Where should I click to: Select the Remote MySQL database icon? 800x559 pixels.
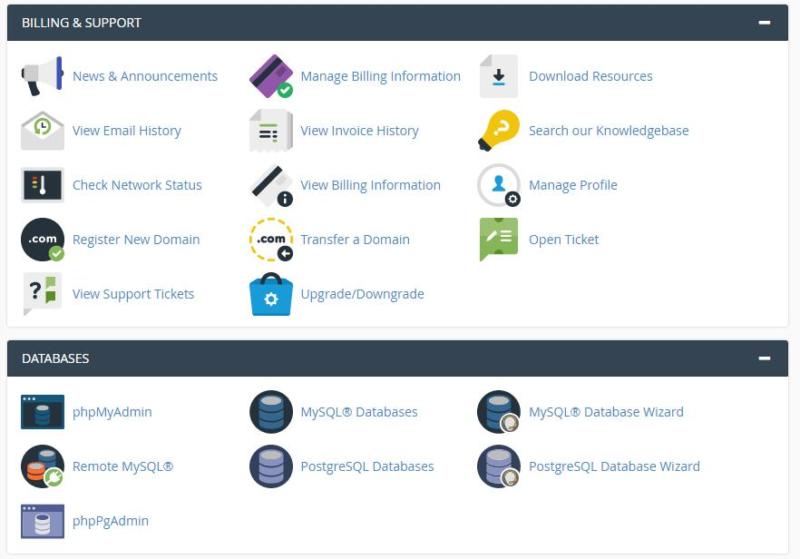click(x=42, y=466)
